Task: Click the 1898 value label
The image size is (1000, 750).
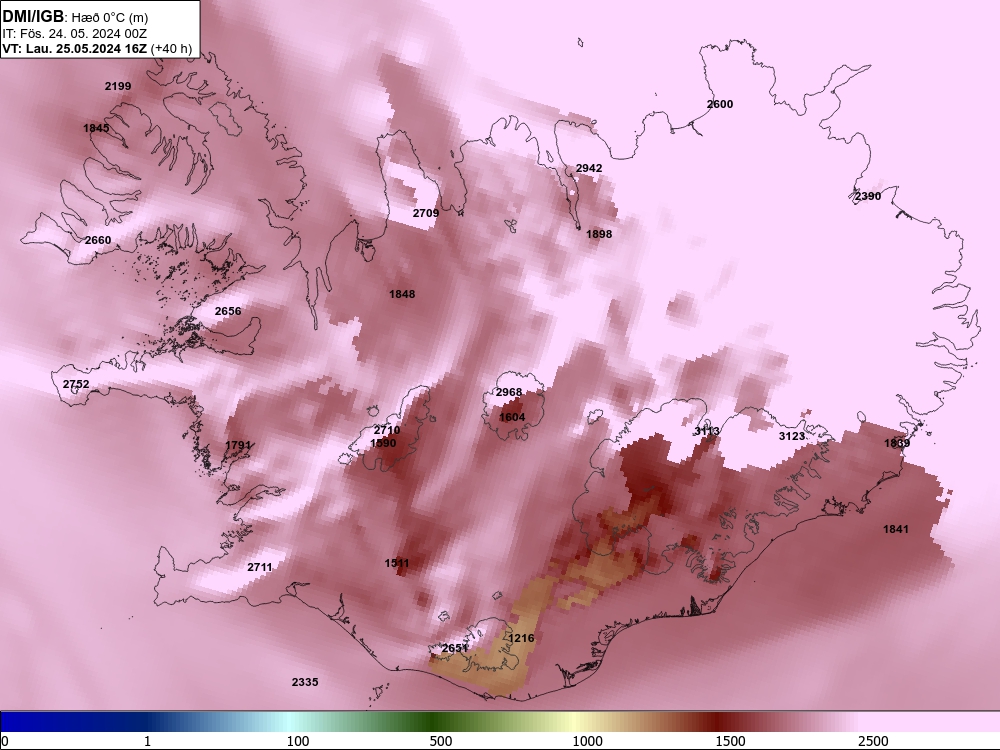Action: click(599, 234)
